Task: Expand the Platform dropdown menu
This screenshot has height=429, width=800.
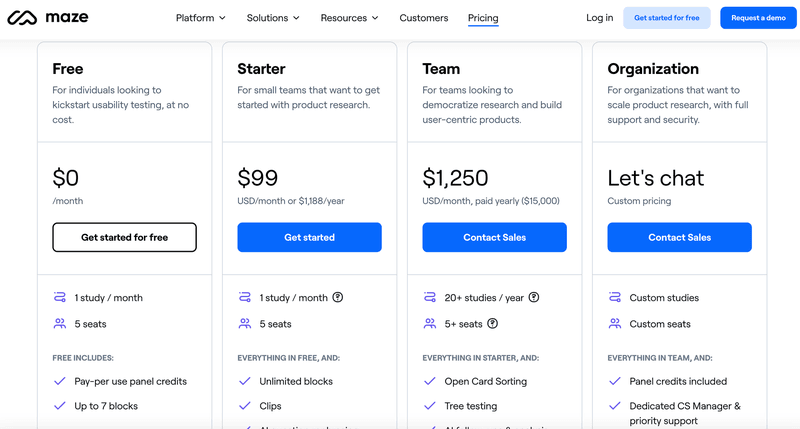Action: click(200, 18)
